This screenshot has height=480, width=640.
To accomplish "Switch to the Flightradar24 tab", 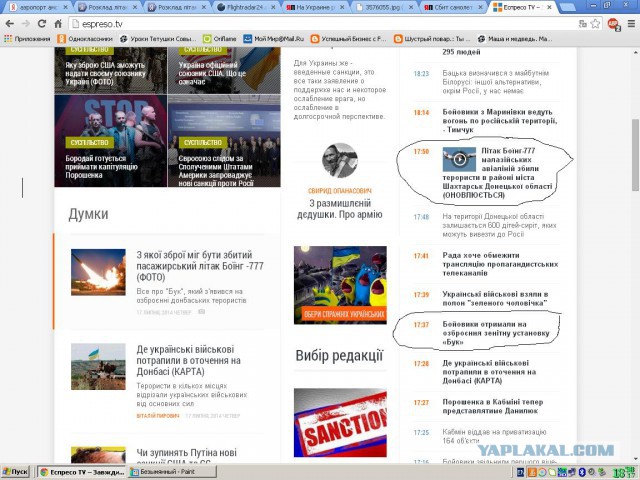I will tap(245, 7).
